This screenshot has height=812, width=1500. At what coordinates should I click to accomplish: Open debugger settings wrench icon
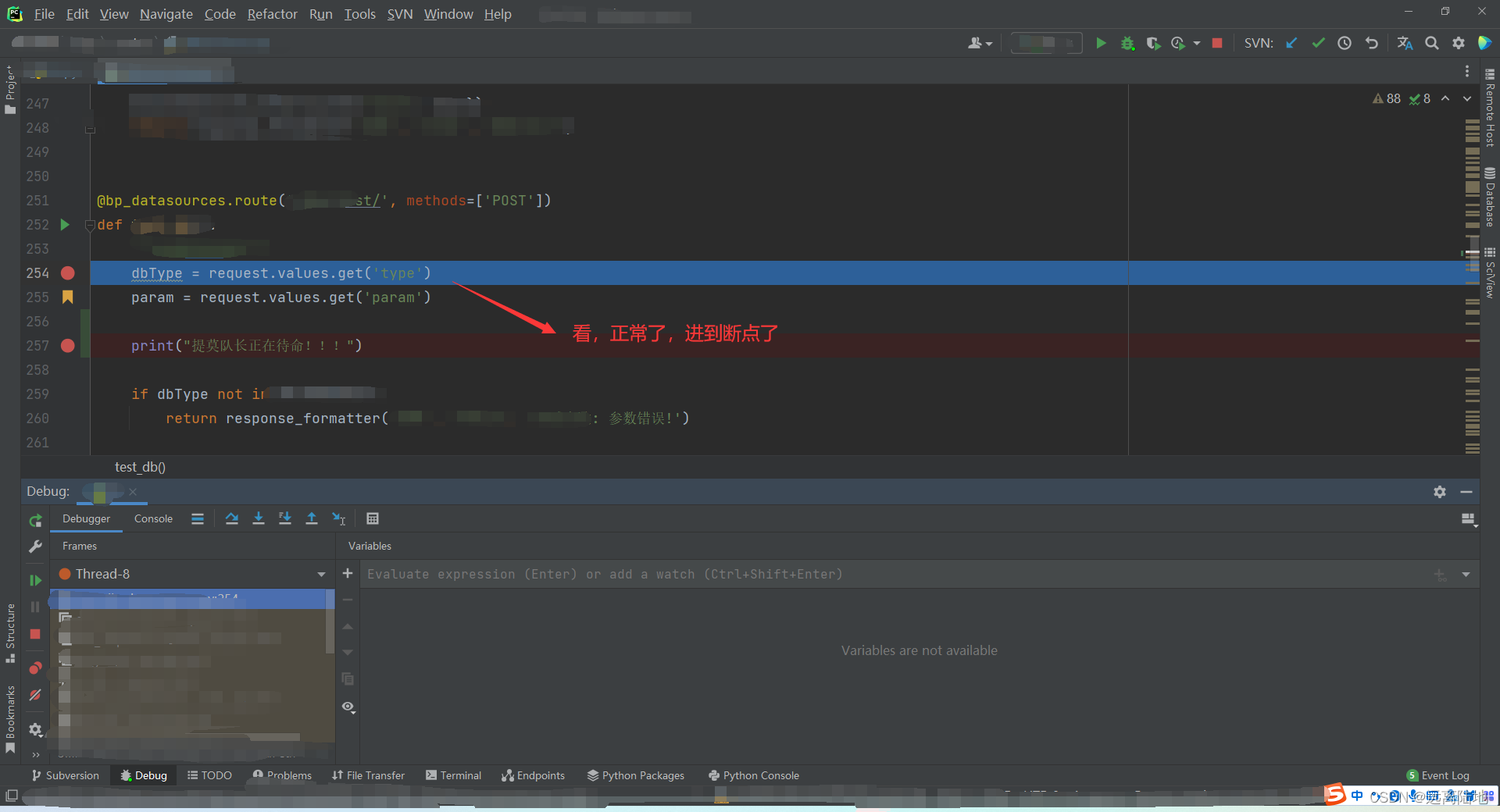coord(35,547)
